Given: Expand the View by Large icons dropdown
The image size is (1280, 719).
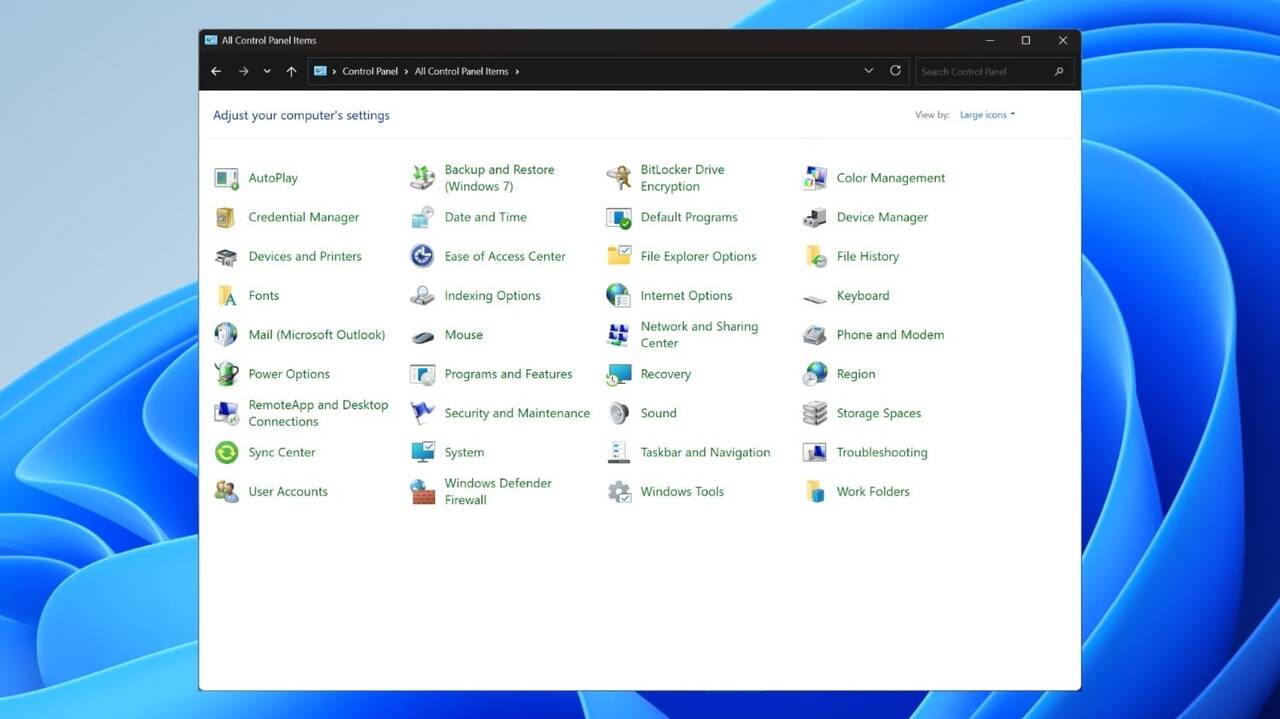Looking at the screenshot, I should 987,115.
